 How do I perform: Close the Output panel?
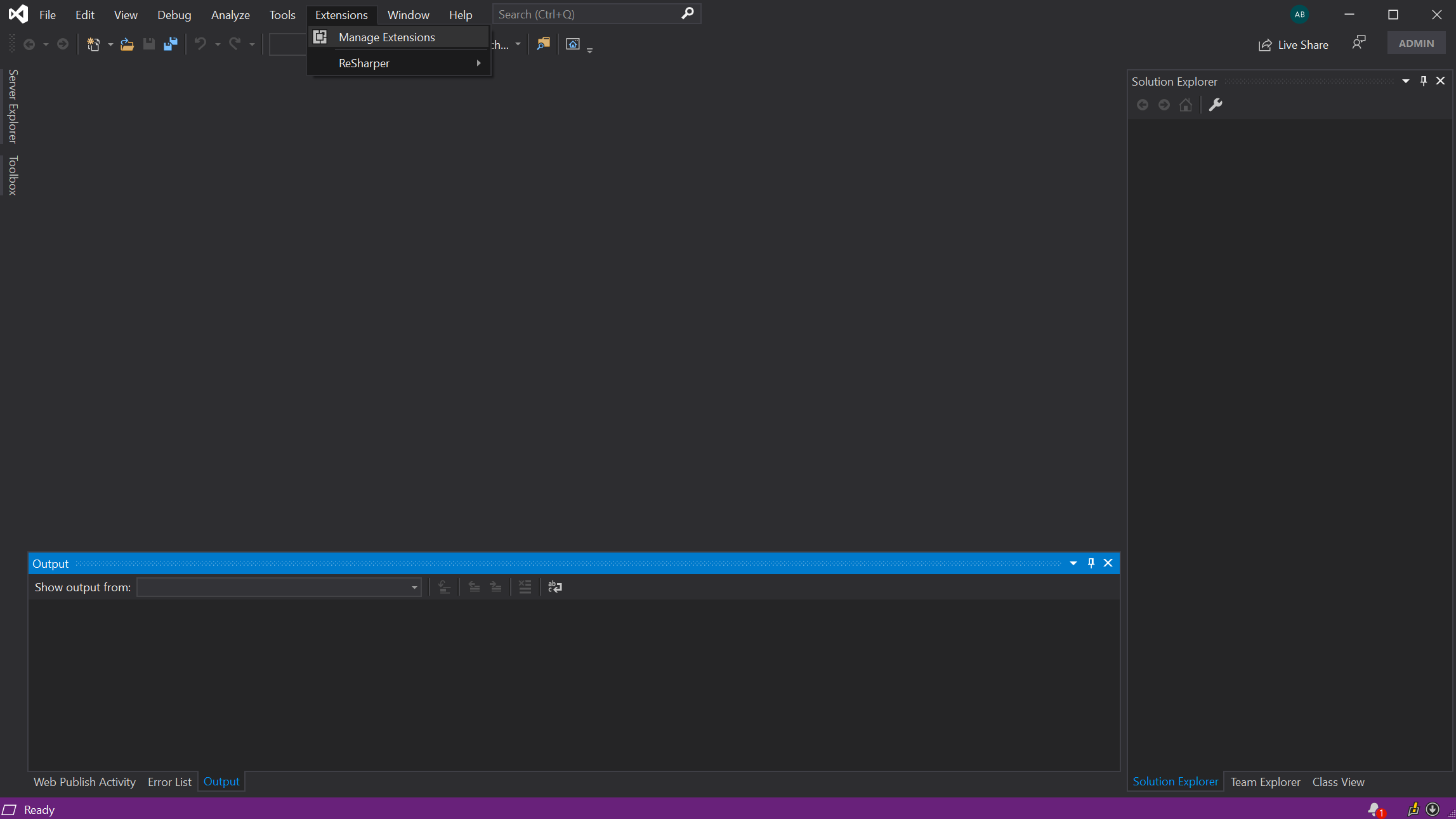tap(1108, 563)
